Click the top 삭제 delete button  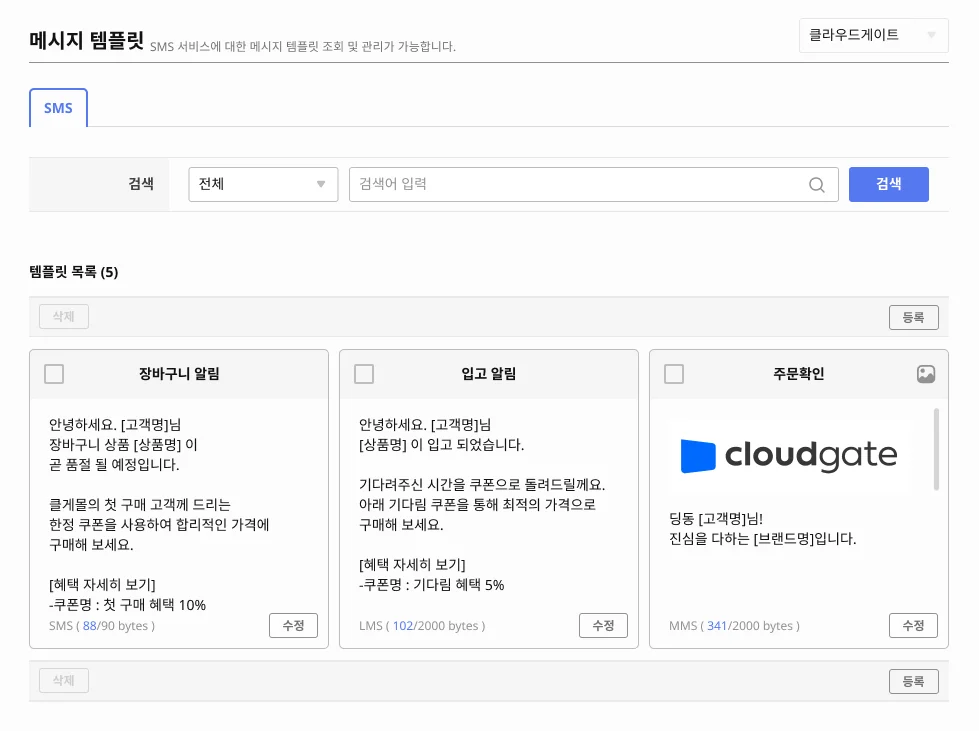coord(63,316)
